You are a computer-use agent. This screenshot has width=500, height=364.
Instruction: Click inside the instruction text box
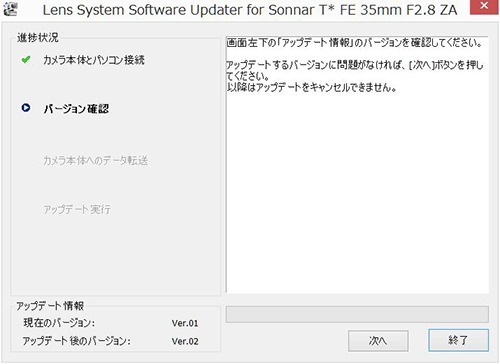pos(357,165)
